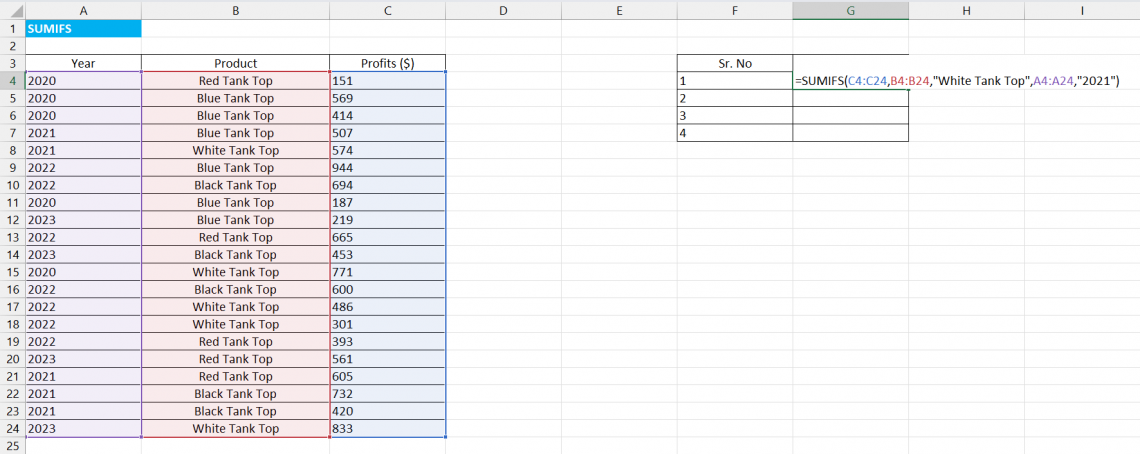Click the Select All corner of the grid

12,10
